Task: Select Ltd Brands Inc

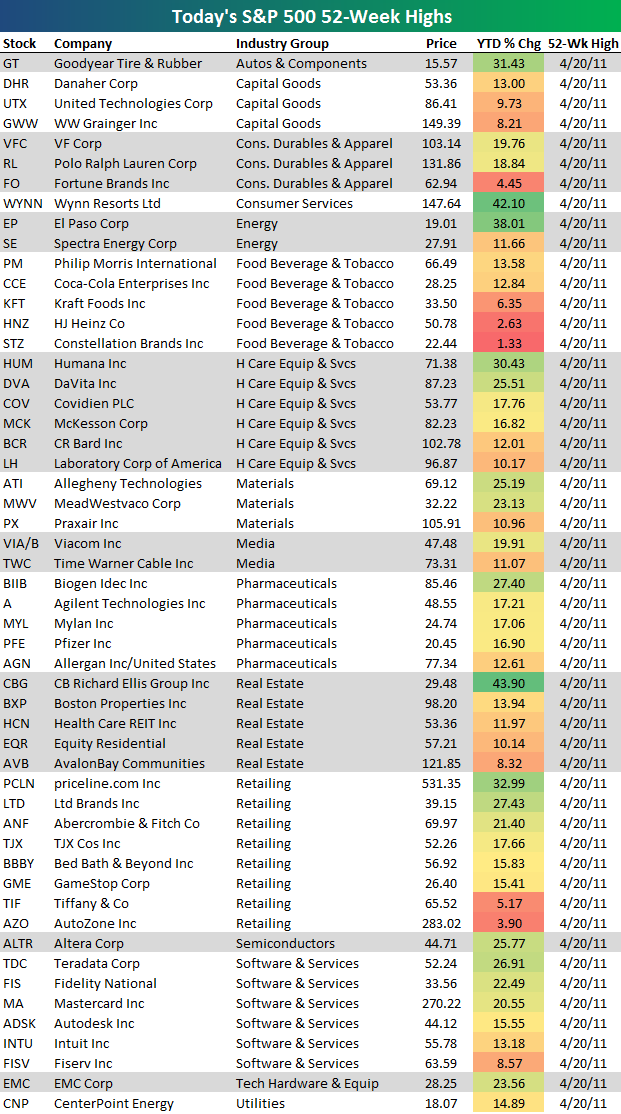Action: [97, 803]
